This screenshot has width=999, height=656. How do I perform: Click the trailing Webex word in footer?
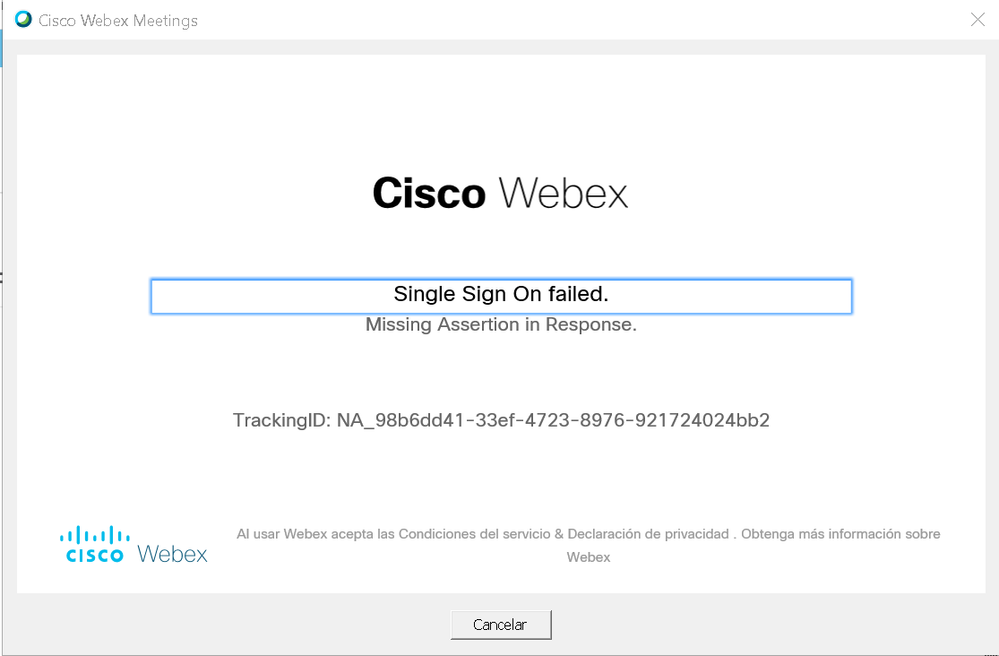588,557
